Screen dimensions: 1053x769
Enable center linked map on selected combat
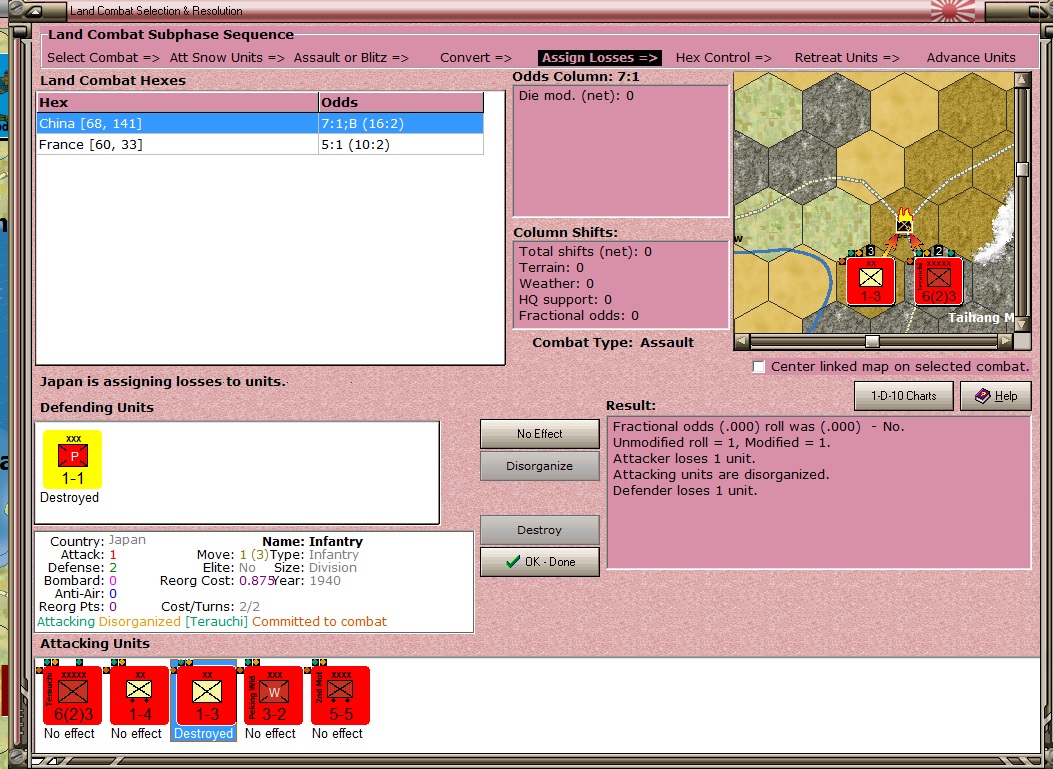[759, 367]
